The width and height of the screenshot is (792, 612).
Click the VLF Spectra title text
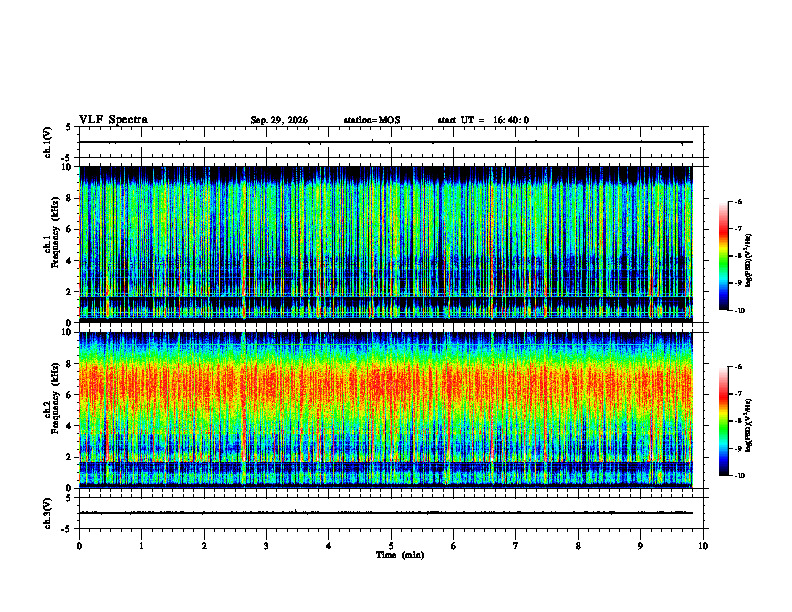113,120
